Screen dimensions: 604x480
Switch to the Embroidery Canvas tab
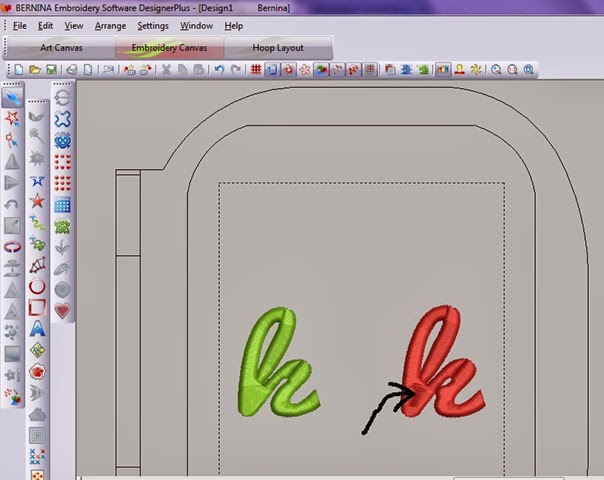pos(169,48)
